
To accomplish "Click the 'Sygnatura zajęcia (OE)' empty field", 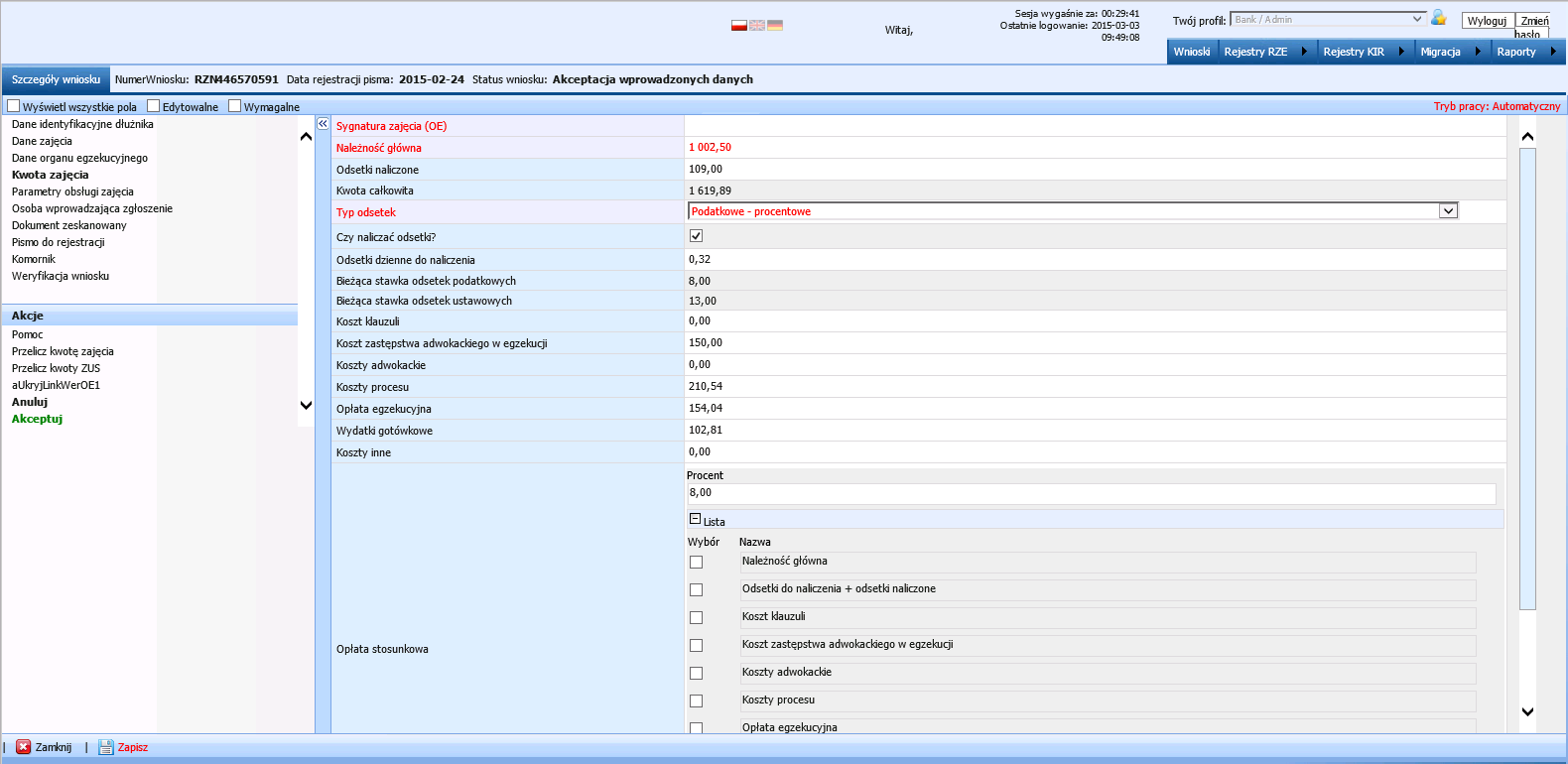I will point(1095,126).
